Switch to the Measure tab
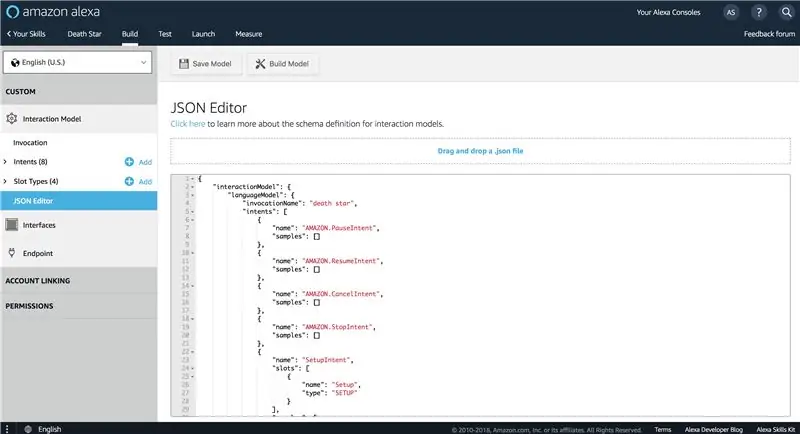Viewport: 800px width, 434px height. [x=248, y=34]
